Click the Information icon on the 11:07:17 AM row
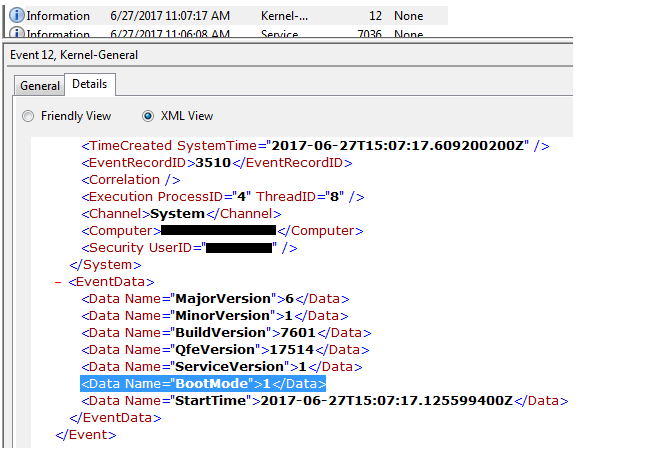Viewport: 647px width, 459px height. pyautogui.click(x=17, y=15)
